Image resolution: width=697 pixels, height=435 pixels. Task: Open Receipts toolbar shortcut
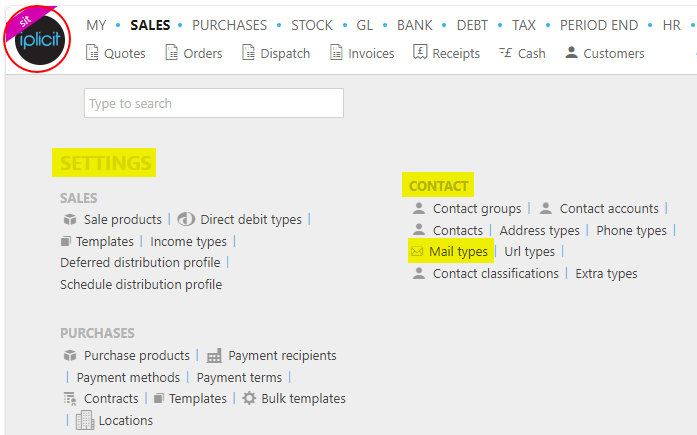(446, 53)
